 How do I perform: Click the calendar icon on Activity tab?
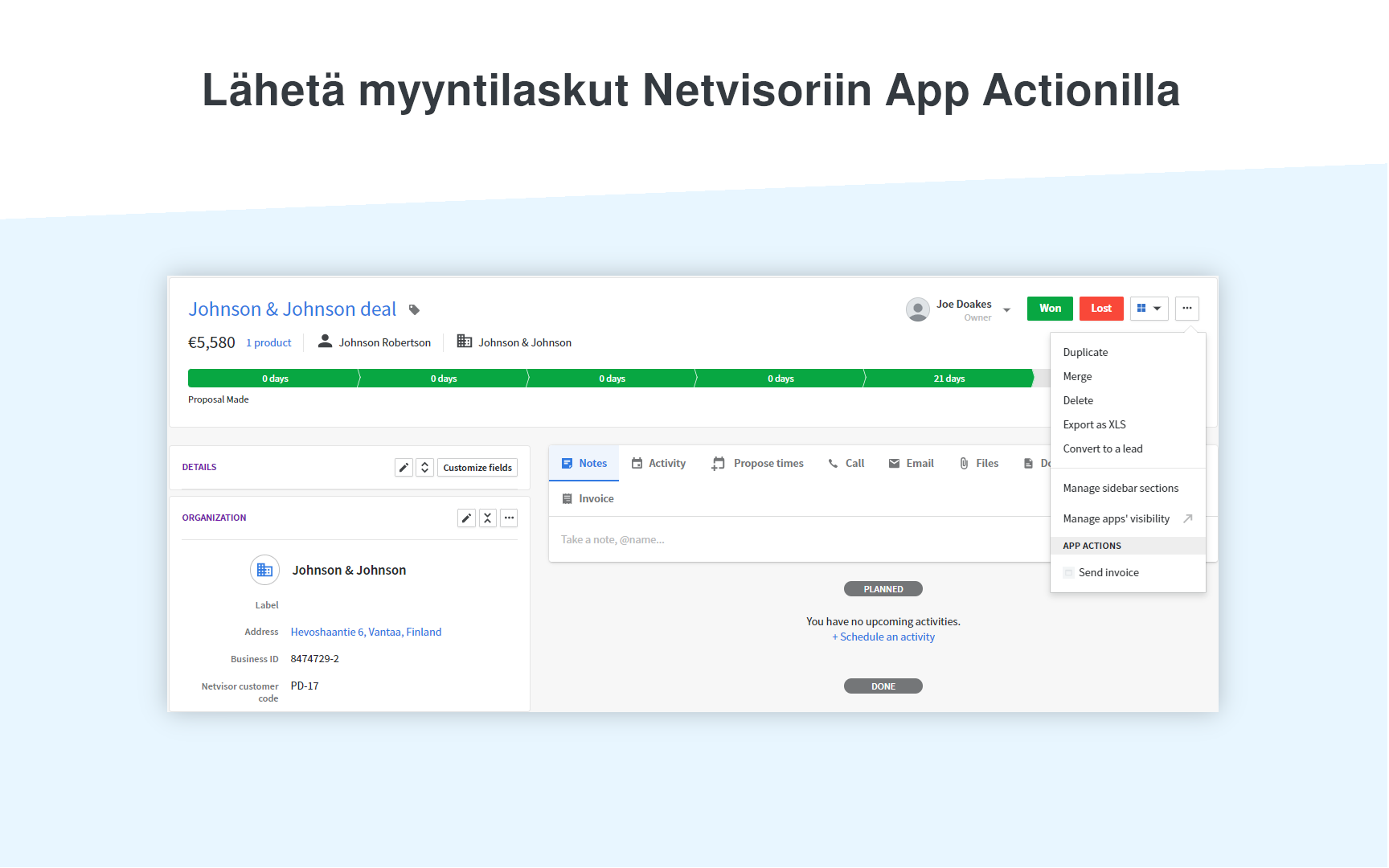coord(637,464)
